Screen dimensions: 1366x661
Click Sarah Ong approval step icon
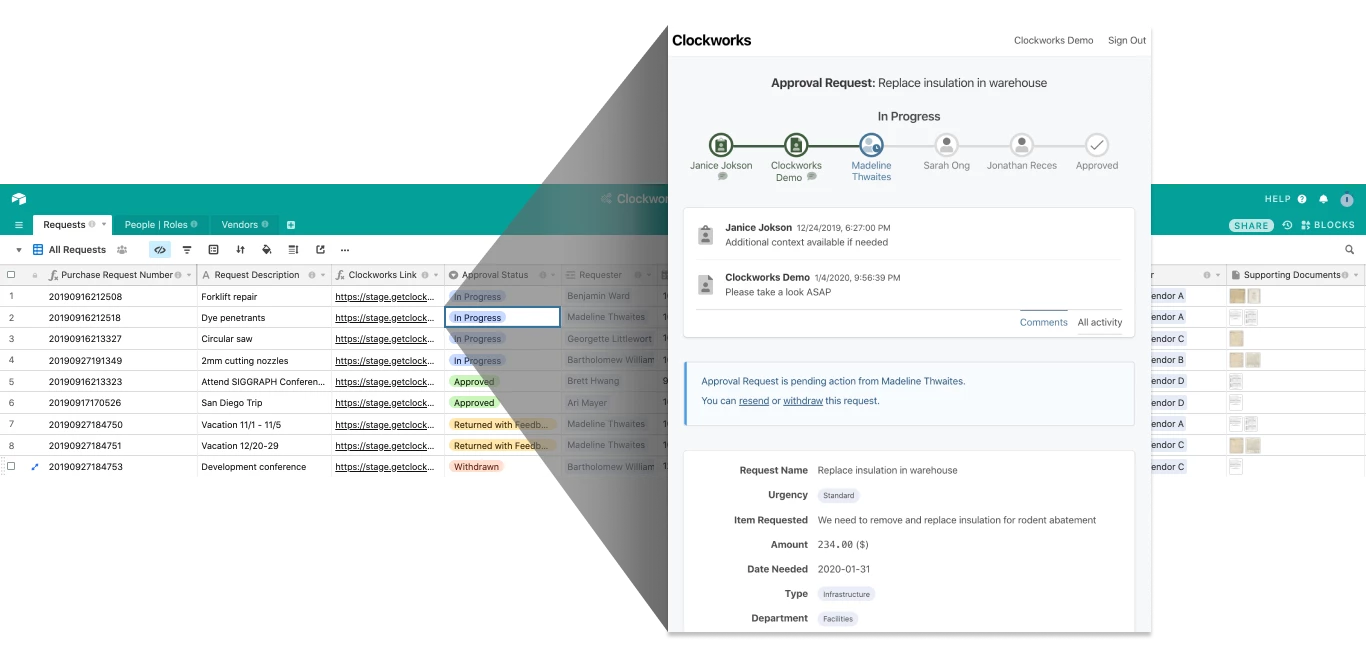pyautogui.click(x=946, y=145)
